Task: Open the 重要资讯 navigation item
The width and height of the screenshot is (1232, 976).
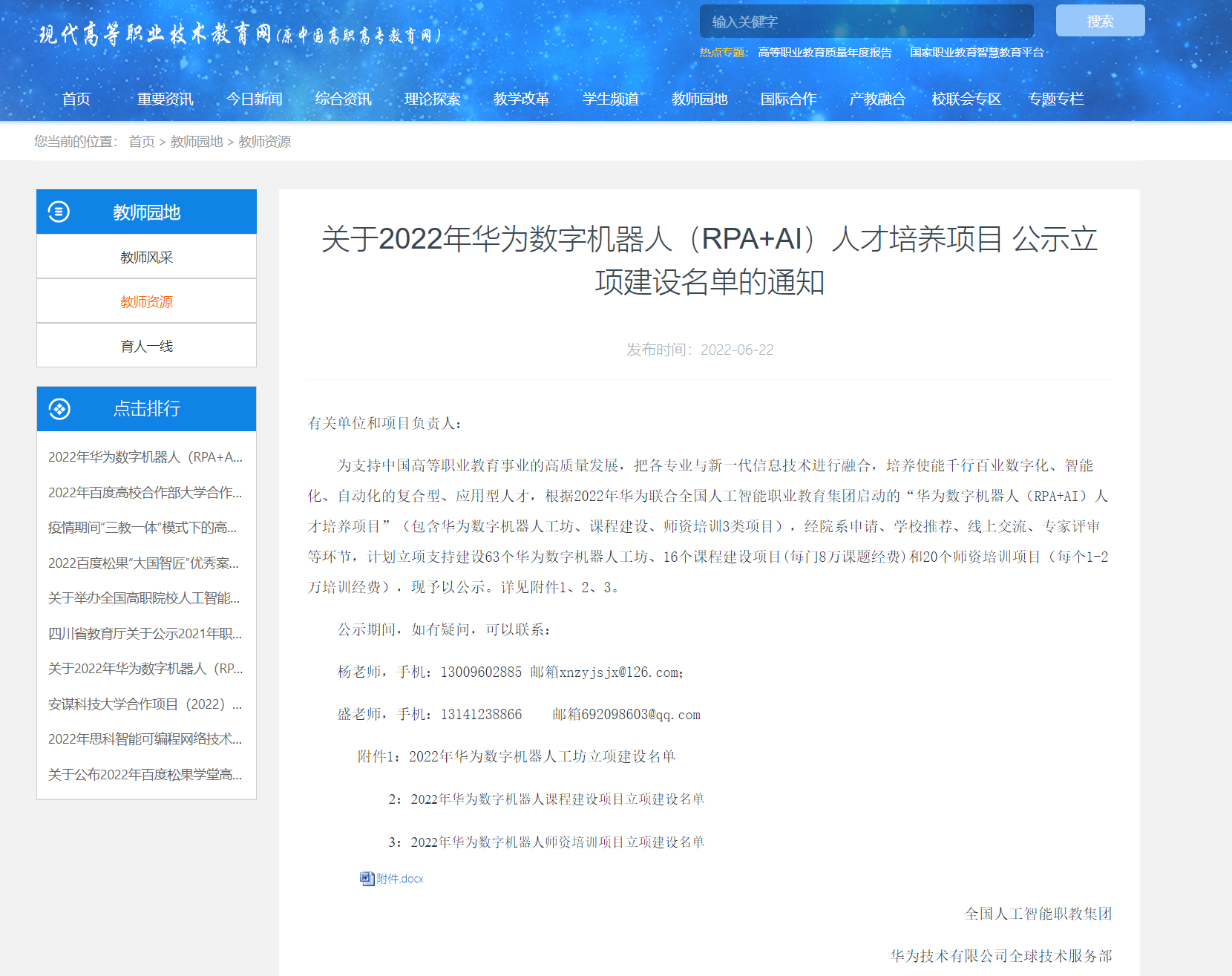Action: (166, 99)
